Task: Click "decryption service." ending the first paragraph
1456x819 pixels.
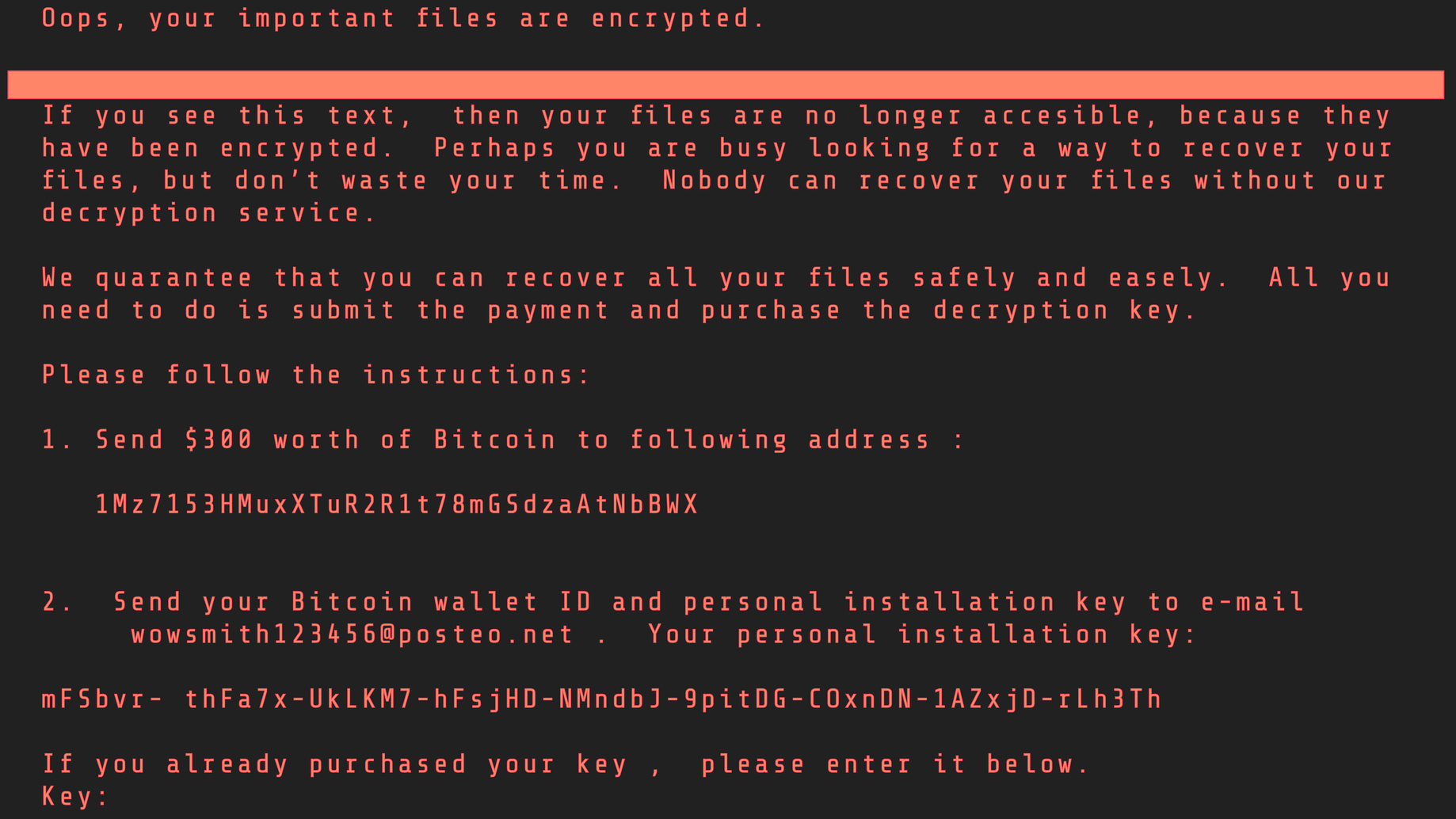Action: [209, 213]
